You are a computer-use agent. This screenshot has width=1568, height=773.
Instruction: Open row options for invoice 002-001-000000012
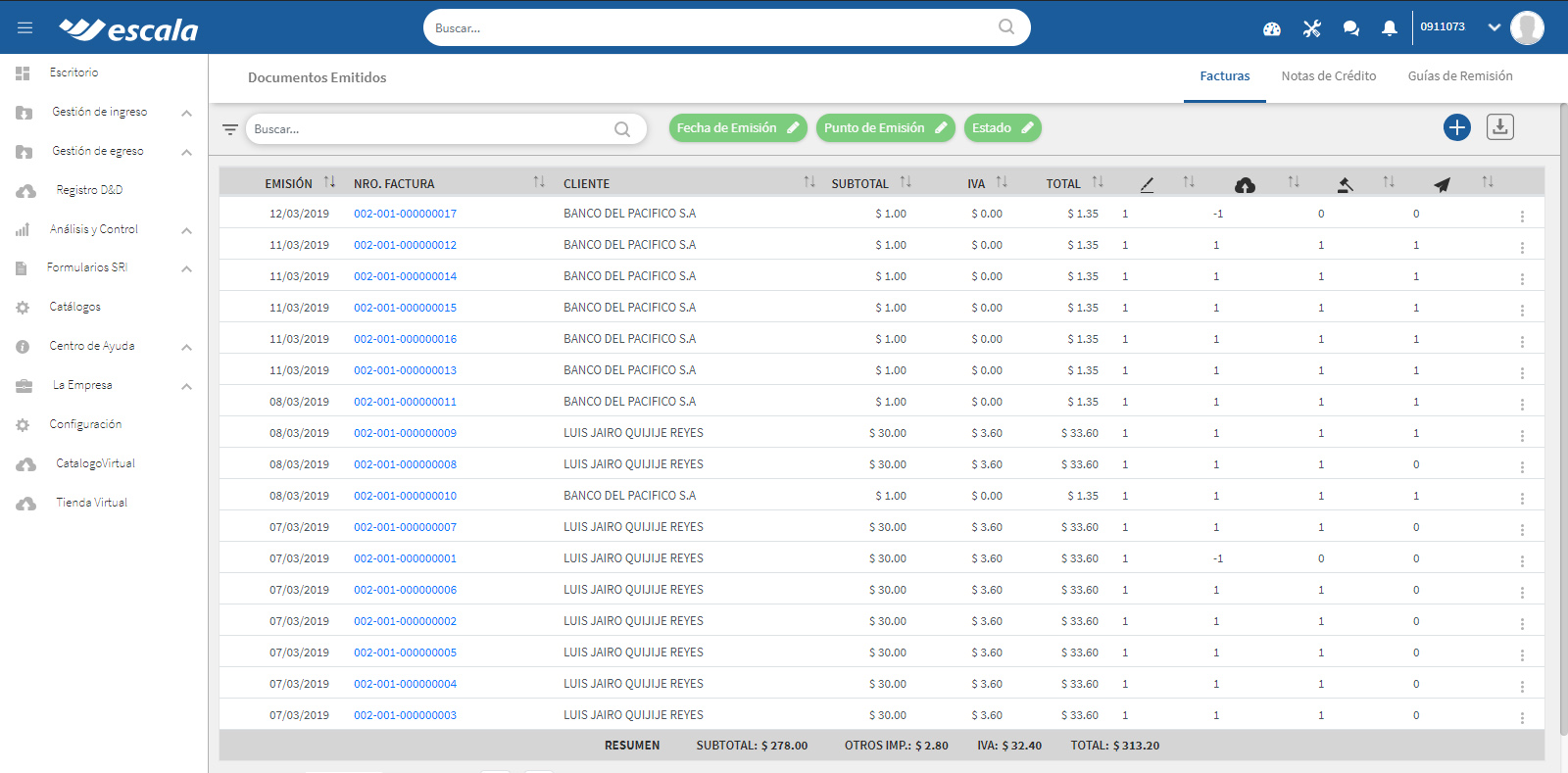[x=1522, y=247]
